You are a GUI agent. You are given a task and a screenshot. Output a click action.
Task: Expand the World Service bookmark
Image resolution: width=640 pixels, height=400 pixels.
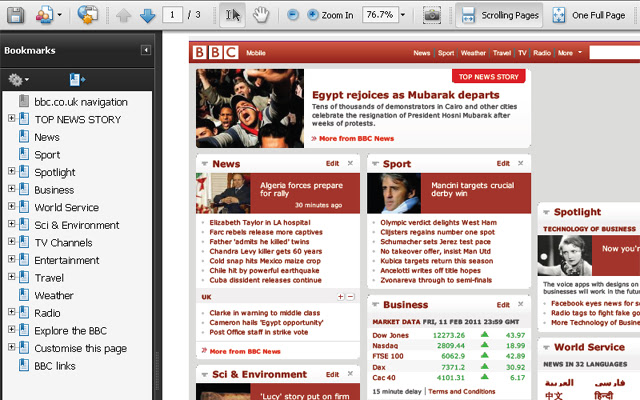[11, 206]
